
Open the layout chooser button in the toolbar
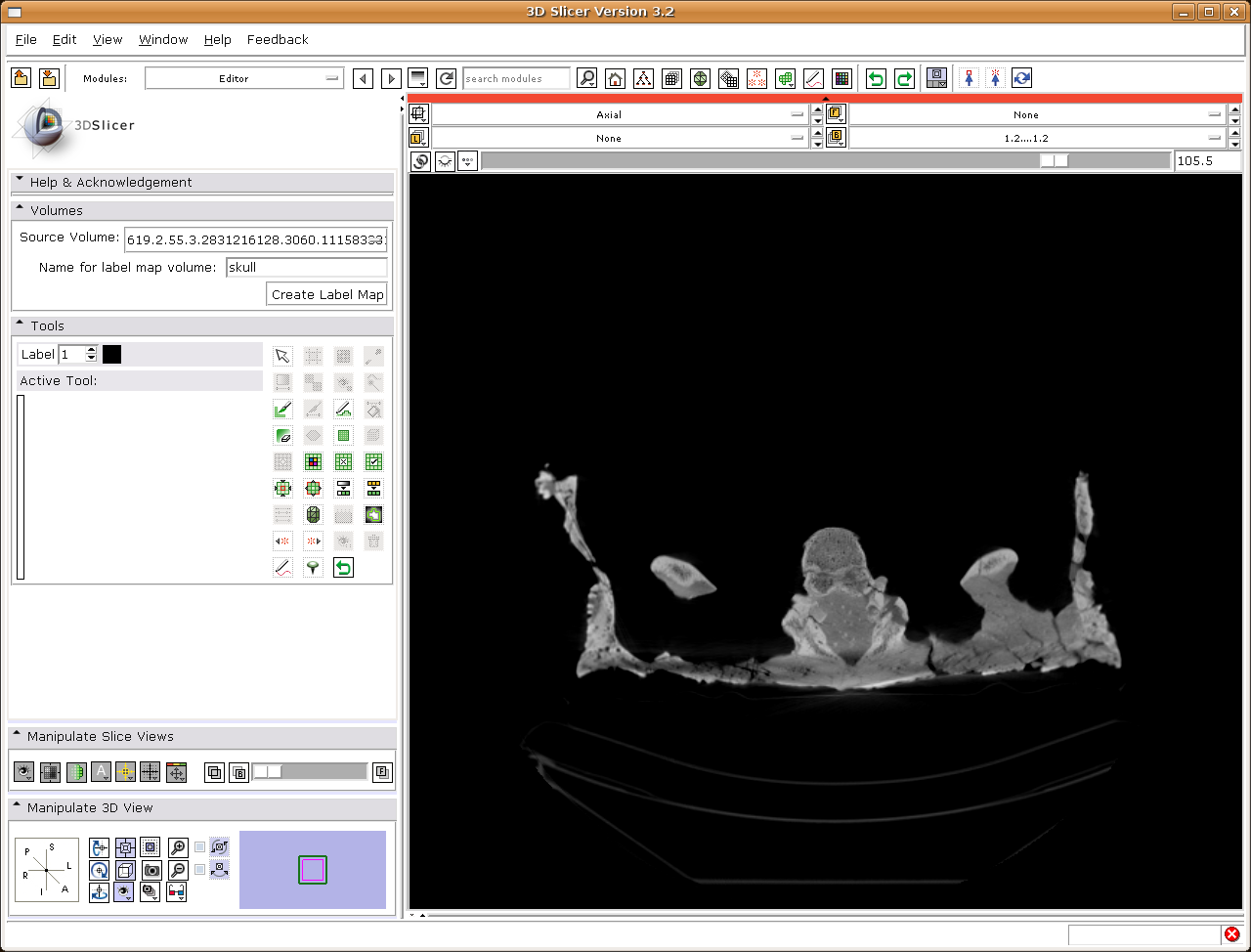tap(936, 78)
